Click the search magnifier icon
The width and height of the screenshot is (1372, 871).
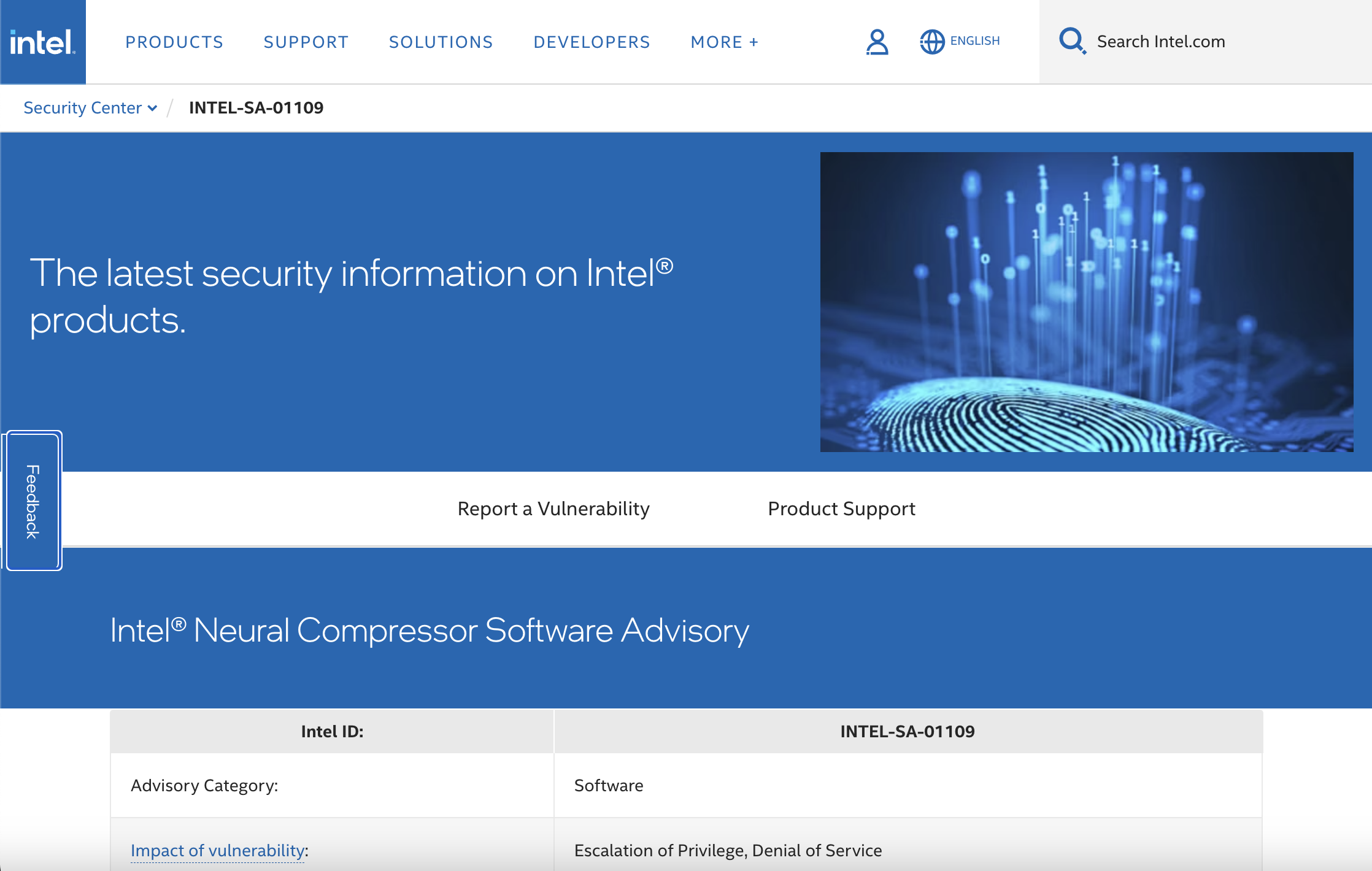click(1071, 41)
